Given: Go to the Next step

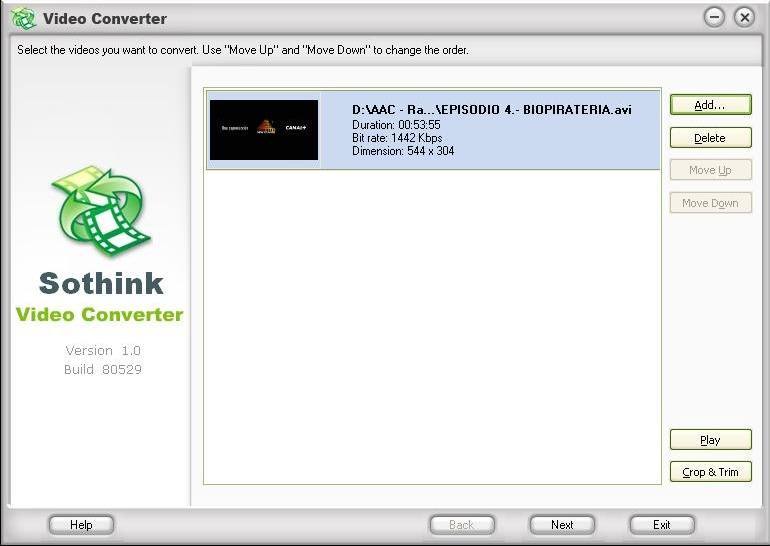Looking at the screenshot, I should click(x=562, y=525).
